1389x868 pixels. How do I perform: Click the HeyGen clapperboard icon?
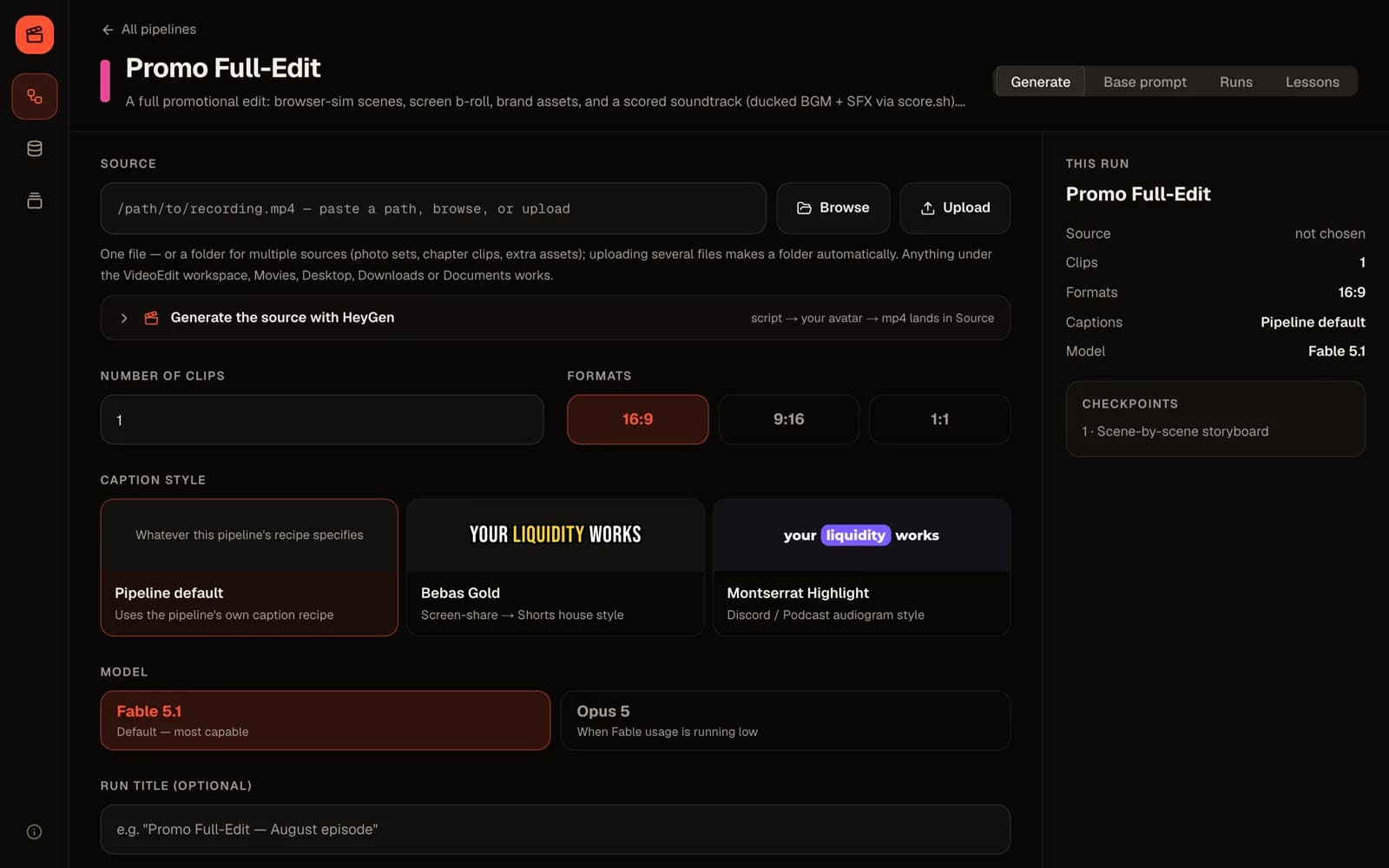click(151, 318)
